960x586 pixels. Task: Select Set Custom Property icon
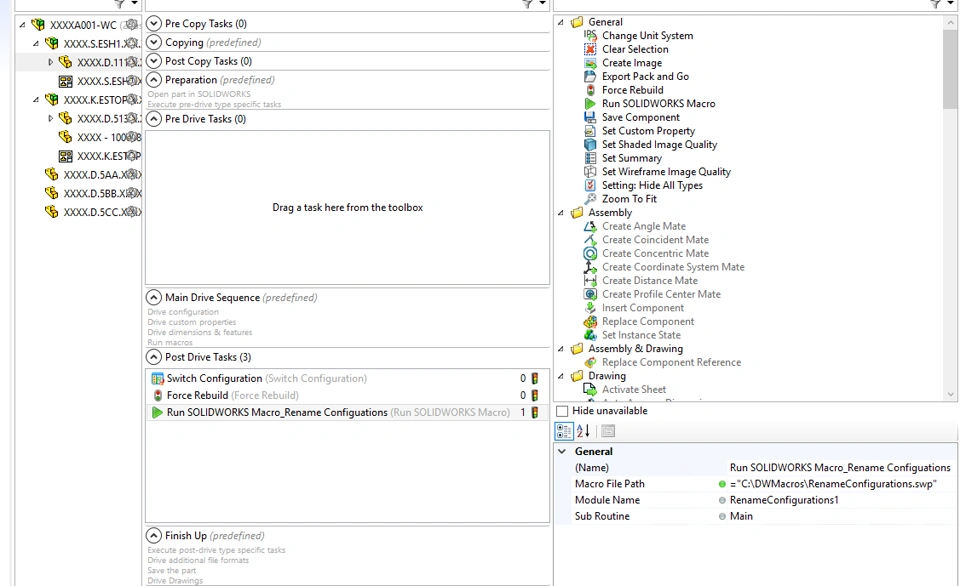tap(590, 130)
